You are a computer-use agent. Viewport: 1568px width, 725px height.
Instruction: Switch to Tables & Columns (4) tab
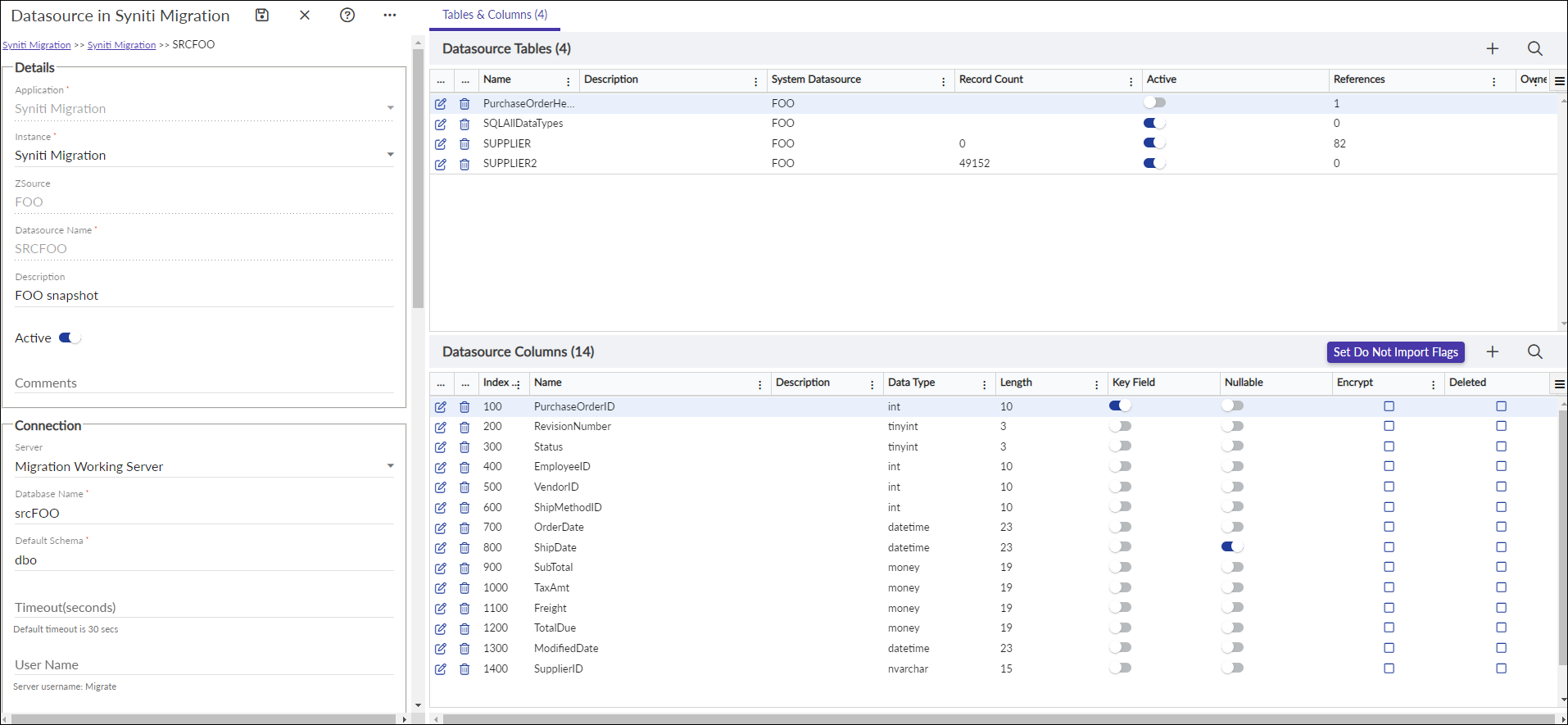(x=495, y=15)
